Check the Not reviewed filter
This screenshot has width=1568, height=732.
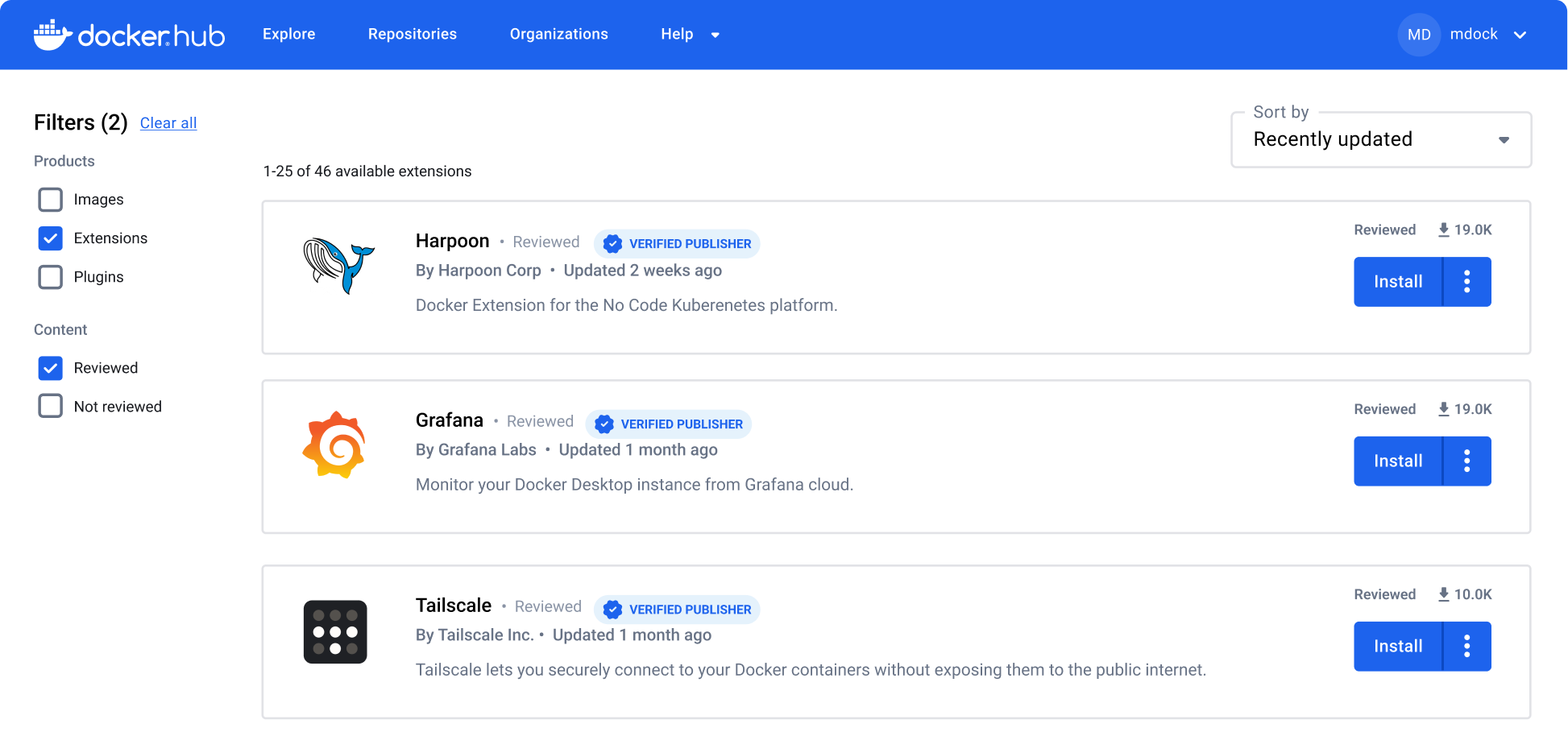[50, 406]
